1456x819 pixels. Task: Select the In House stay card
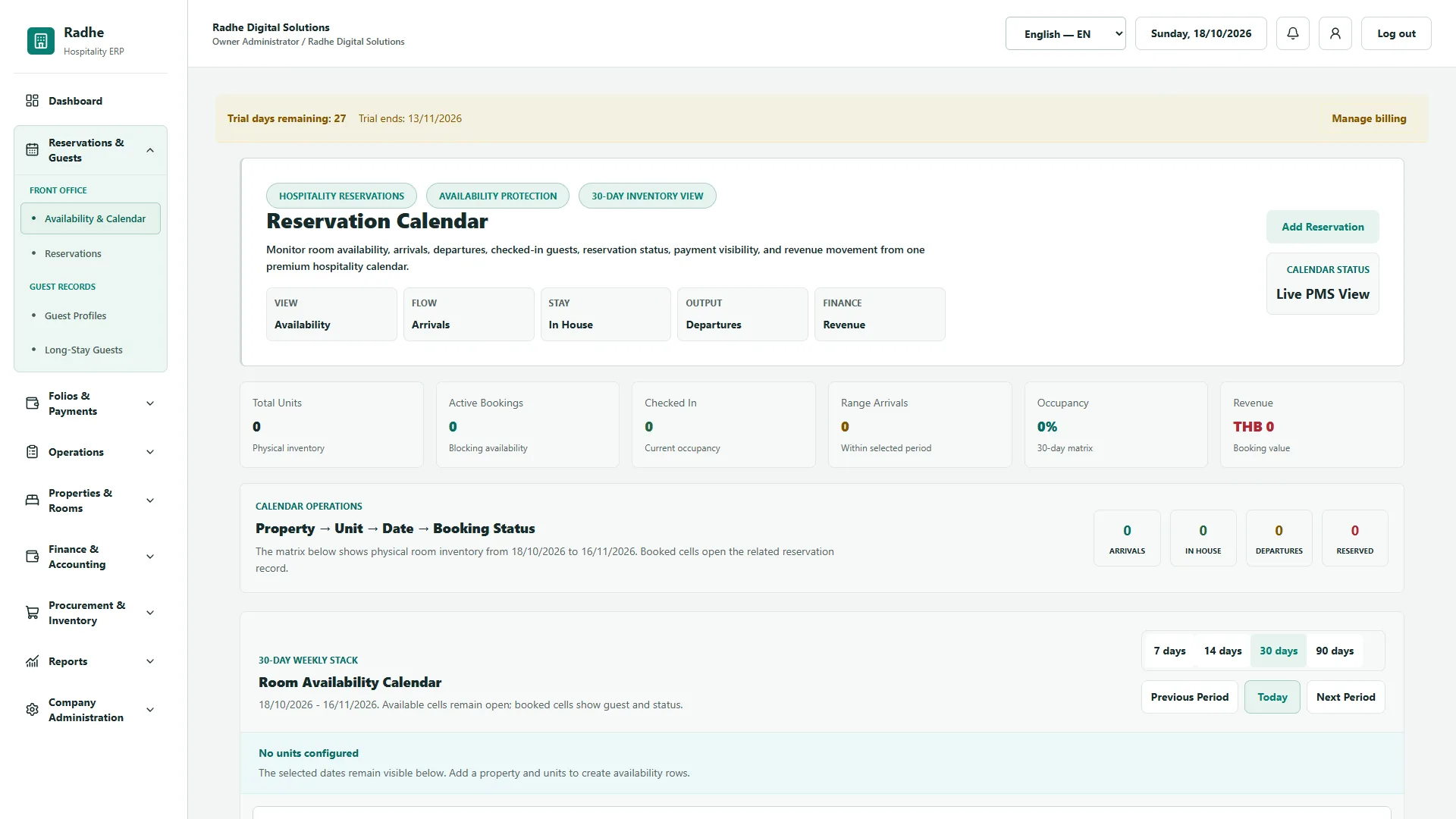[605, 314]
